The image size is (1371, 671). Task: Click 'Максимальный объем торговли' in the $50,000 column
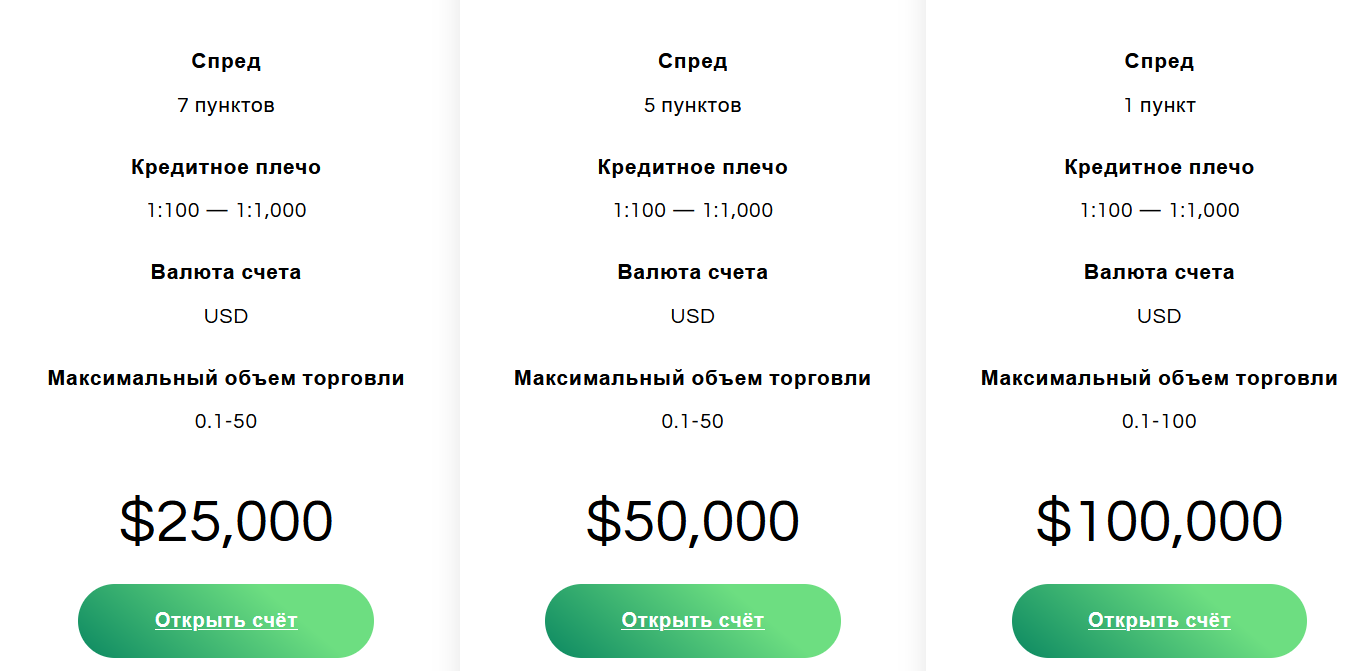click(x=692, y=378)
